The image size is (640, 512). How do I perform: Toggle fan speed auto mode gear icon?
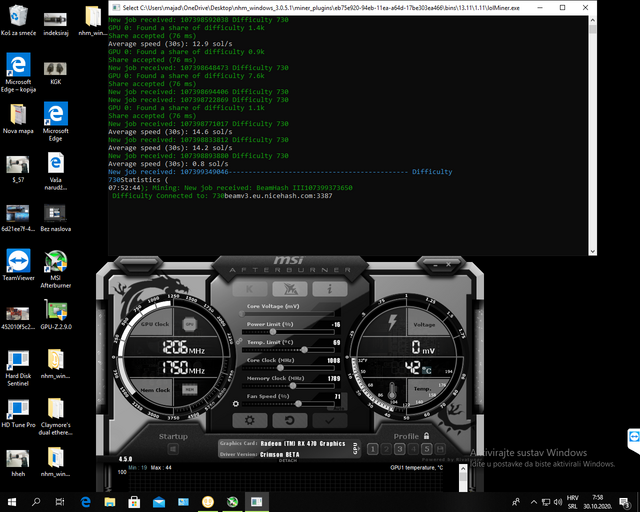pos(236,404)
